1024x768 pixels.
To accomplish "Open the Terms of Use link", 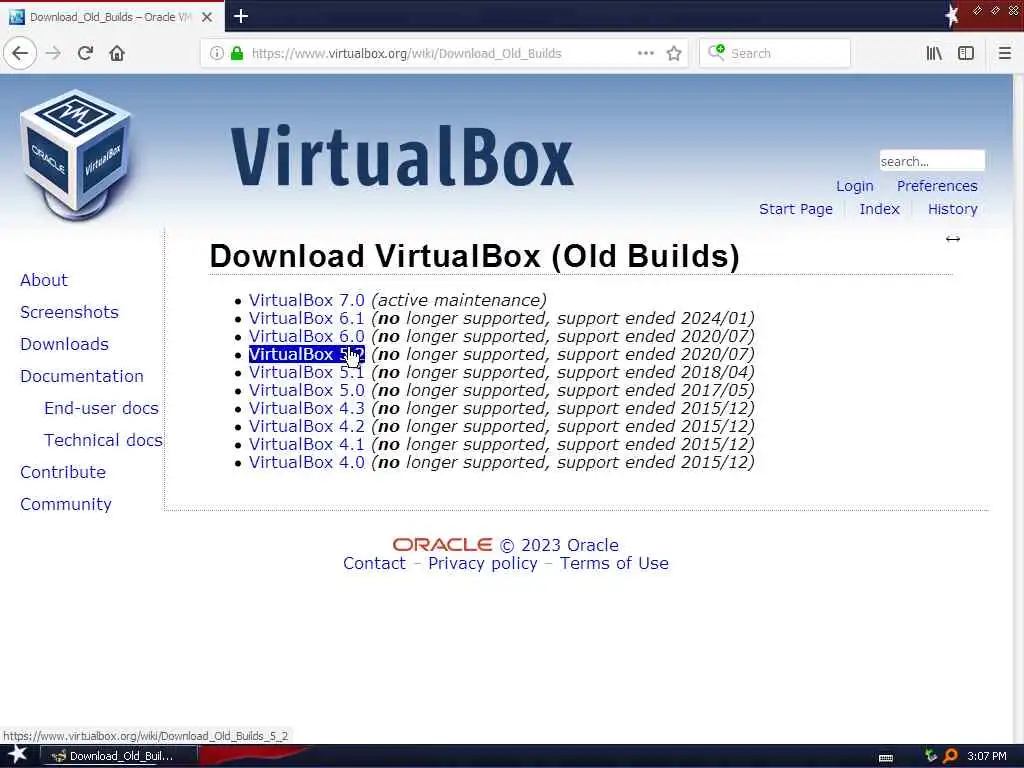I will tap(614, 564).
